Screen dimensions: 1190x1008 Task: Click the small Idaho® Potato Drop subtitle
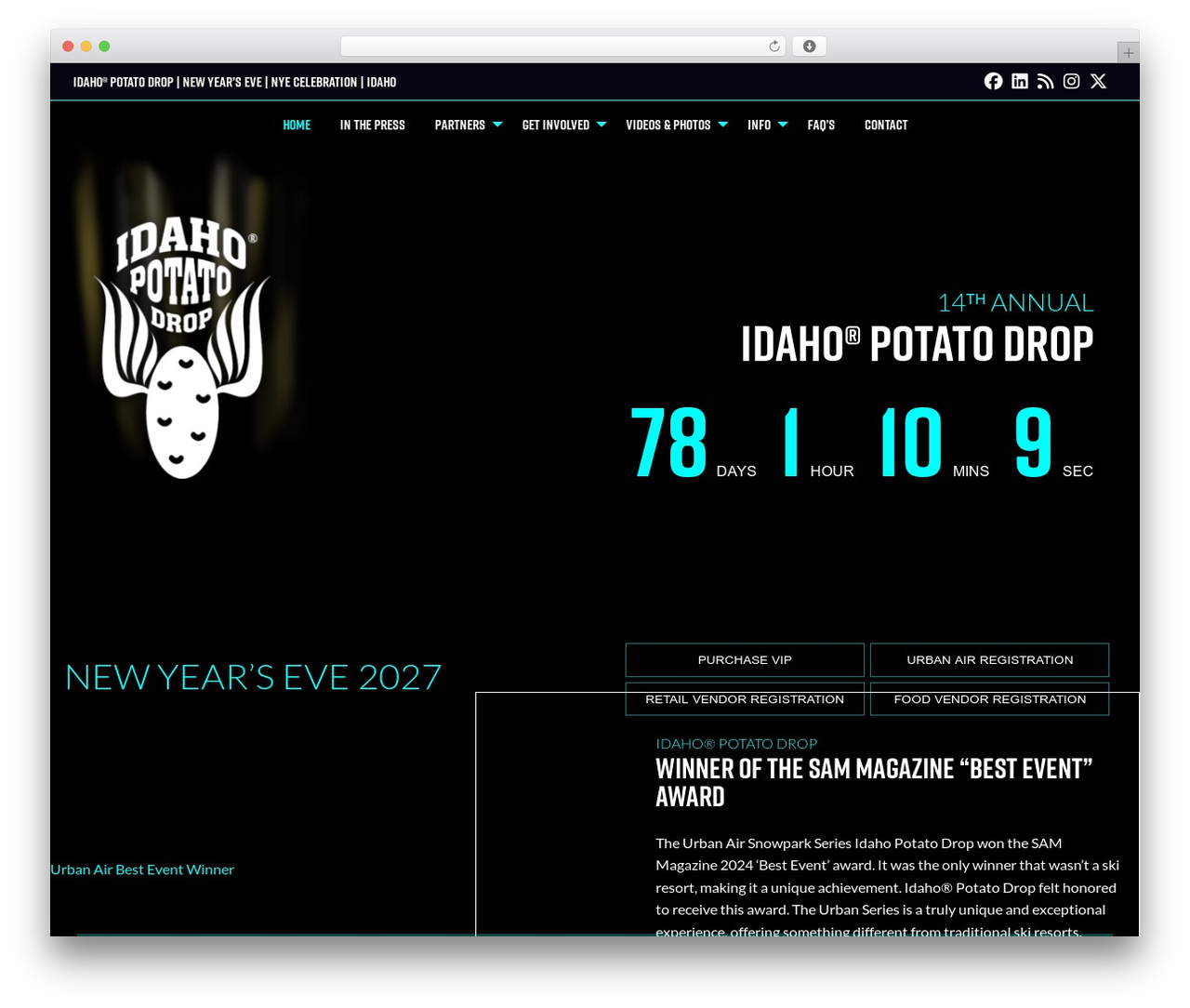[736, 744]
